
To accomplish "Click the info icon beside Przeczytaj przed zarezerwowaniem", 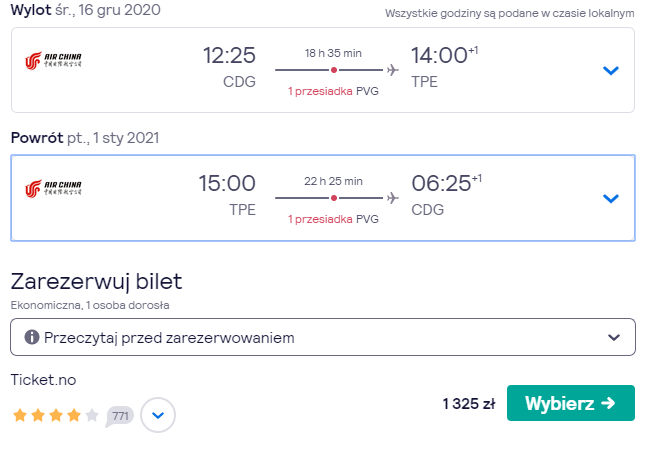I will (x=32, y=337).
